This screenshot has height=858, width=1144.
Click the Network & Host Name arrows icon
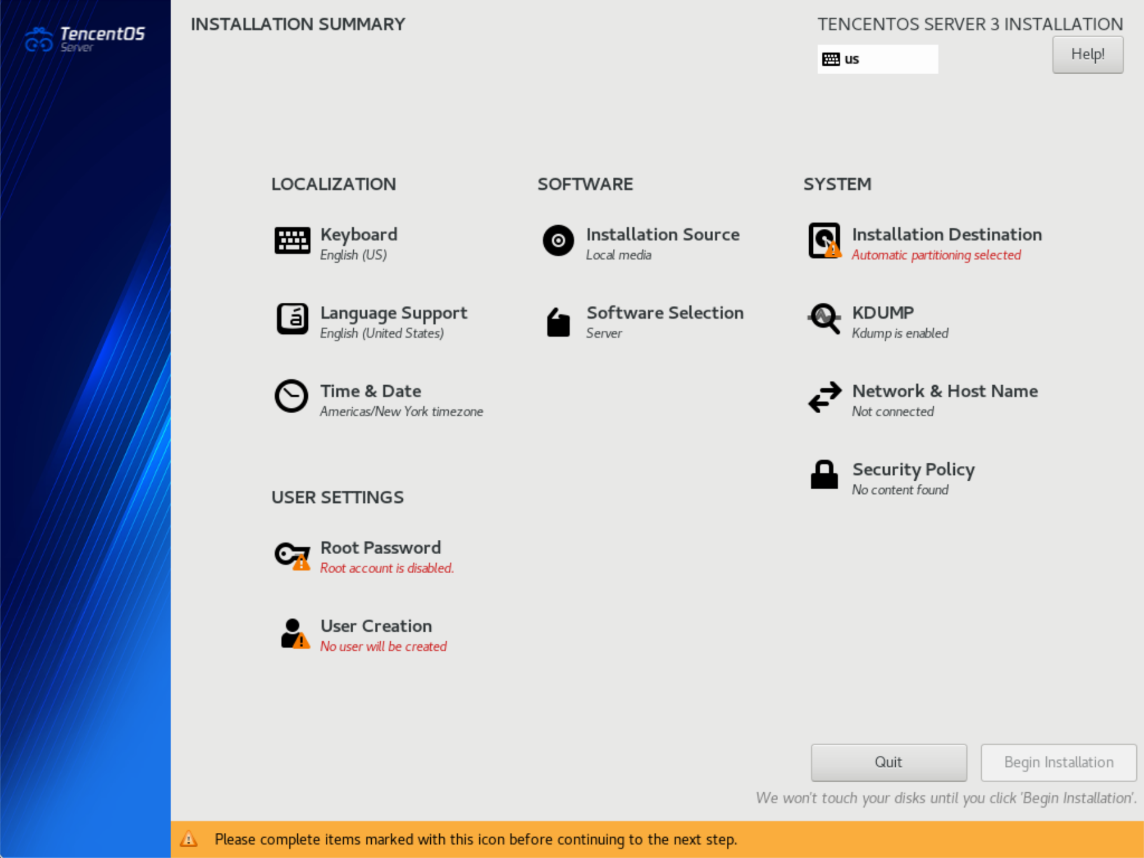pyautogui.click(x=824, y=398)
